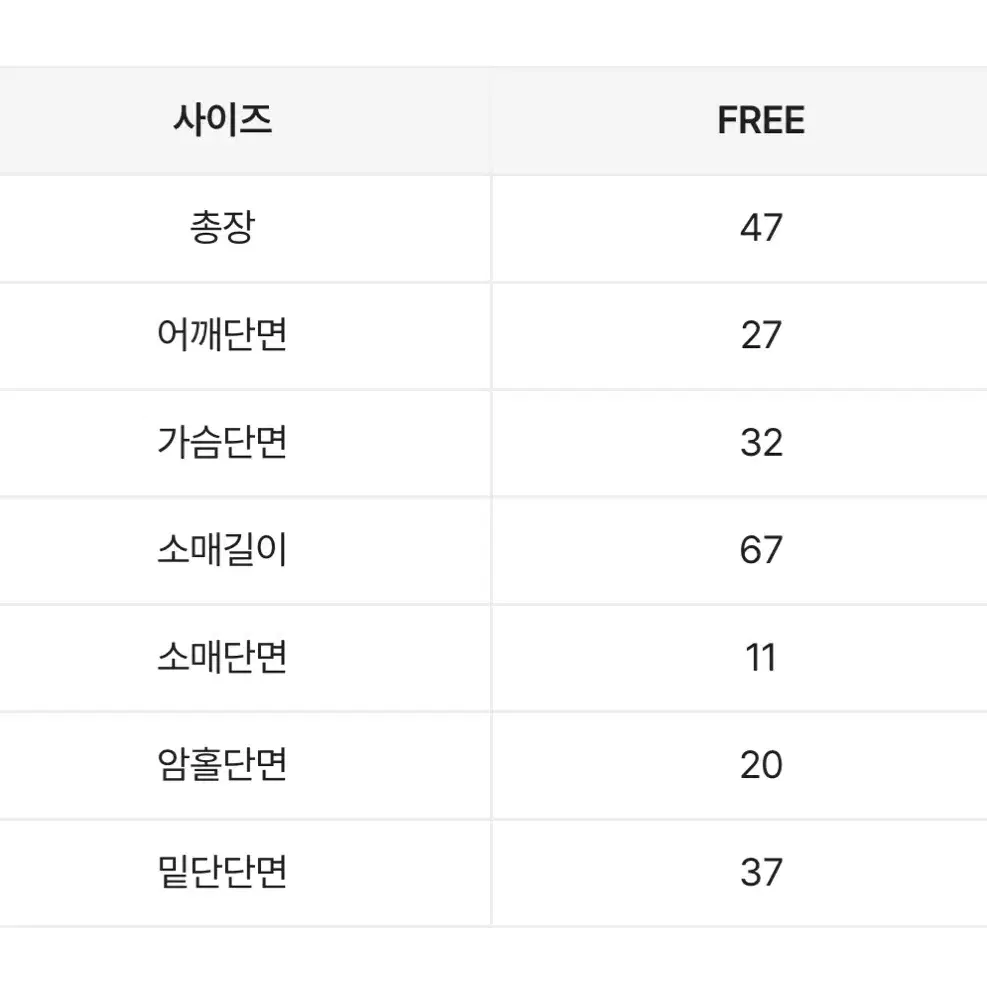Select the 어깨단면 row label
987x987 pixels.
coord(222,335)
